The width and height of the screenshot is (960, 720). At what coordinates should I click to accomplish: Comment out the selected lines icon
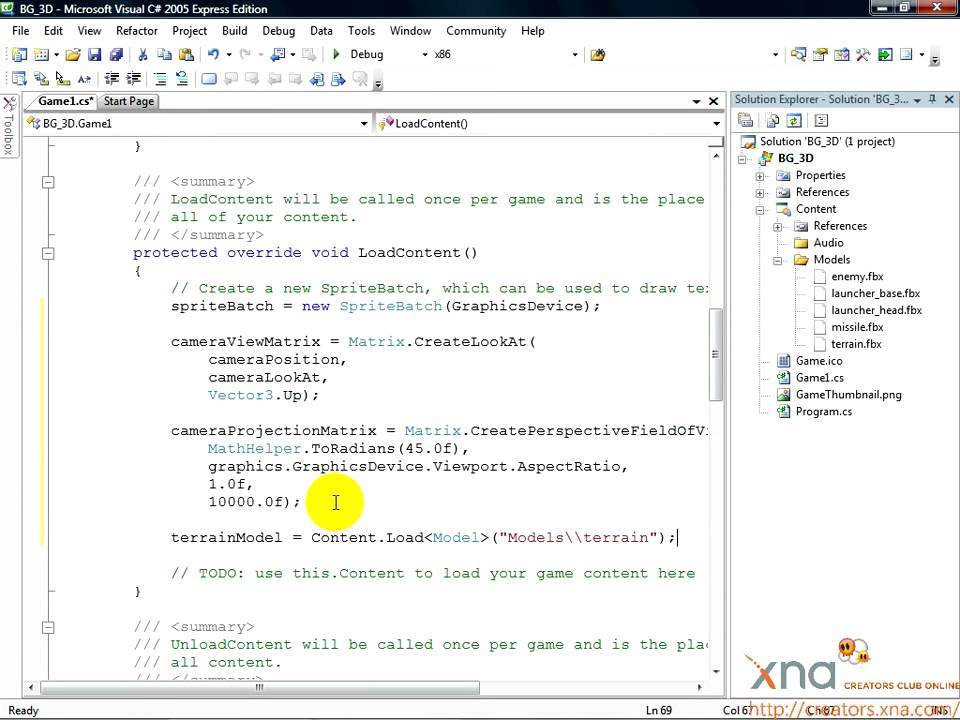click(x=160, y=78)
